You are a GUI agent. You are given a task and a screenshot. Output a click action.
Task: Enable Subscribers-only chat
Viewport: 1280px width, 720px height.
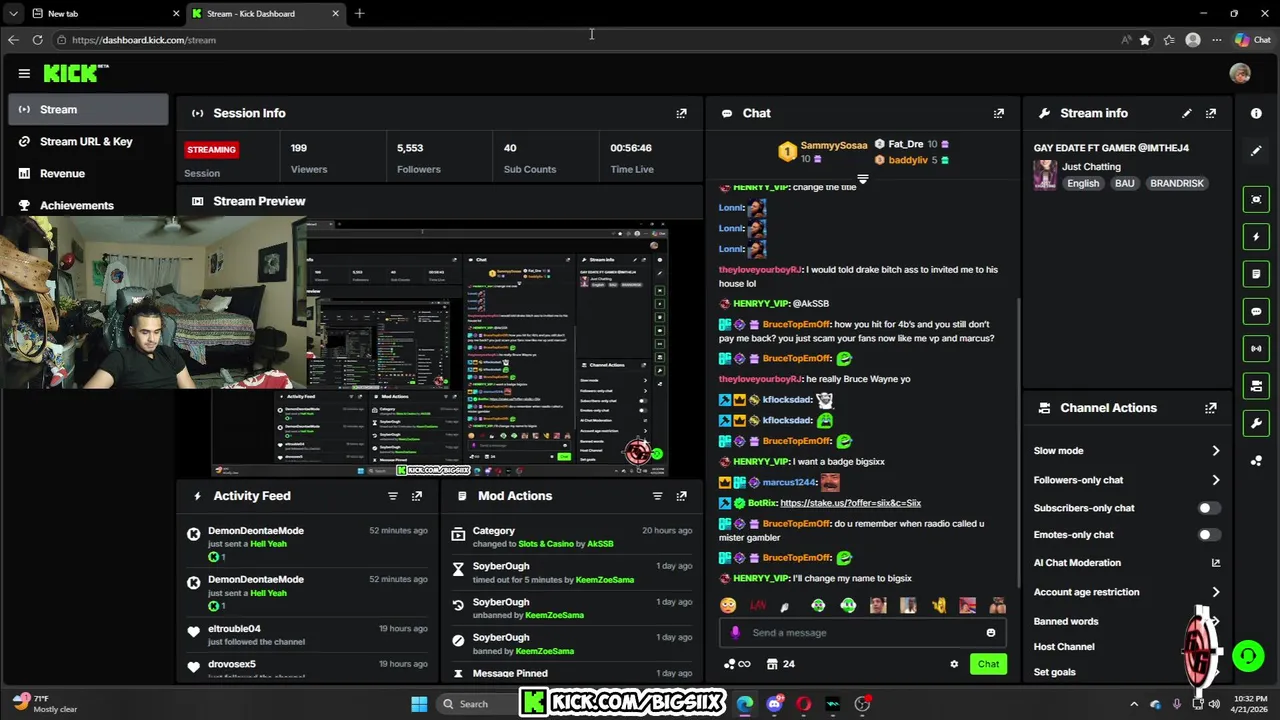1209,508
